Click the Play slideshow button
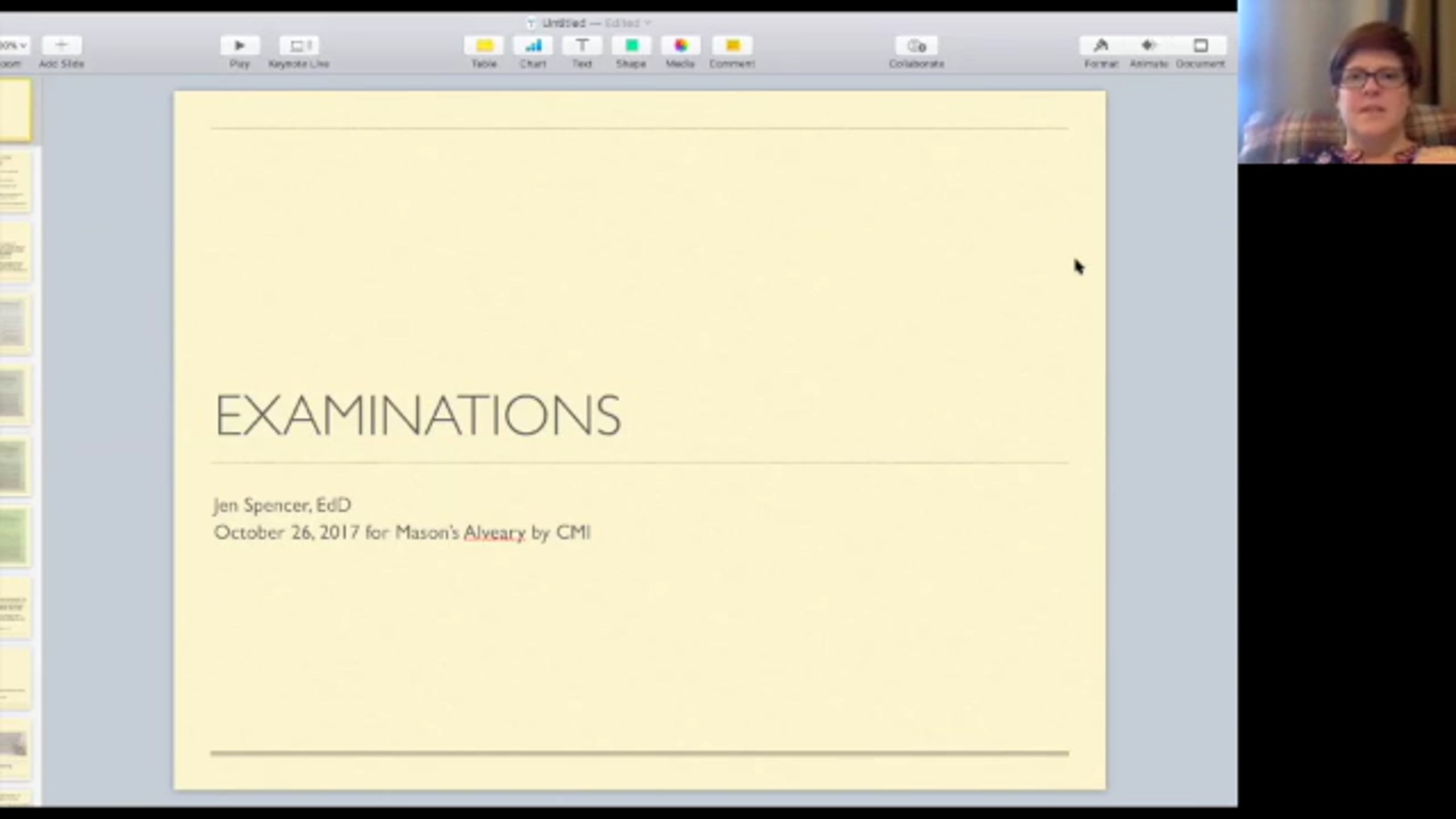1456x819 pixels. click(240, 45)
